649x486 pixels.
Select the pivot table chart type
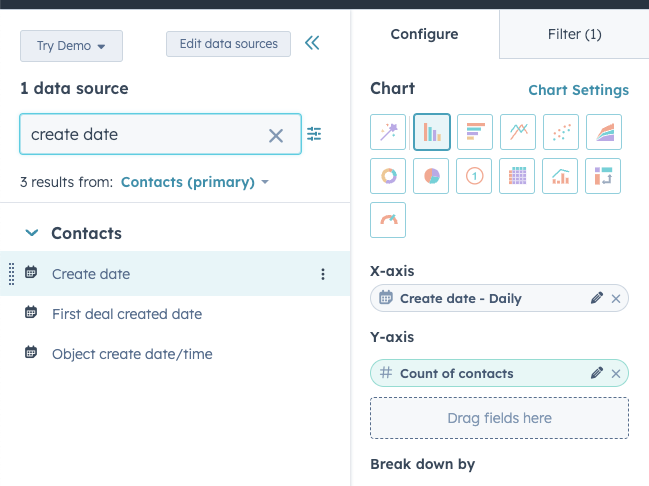(x=603, y=176)
